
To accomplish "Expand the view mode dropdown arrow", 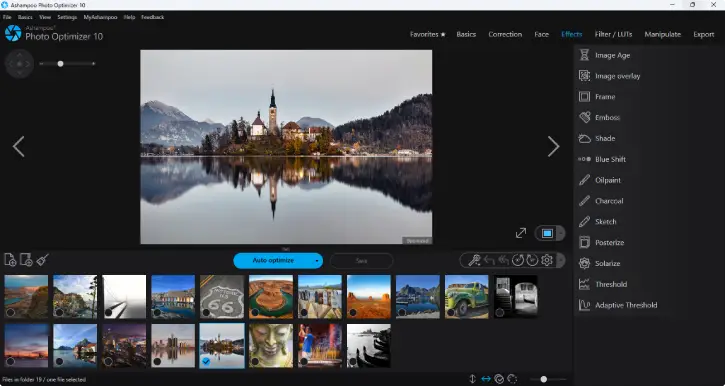I will pos(560,233).
